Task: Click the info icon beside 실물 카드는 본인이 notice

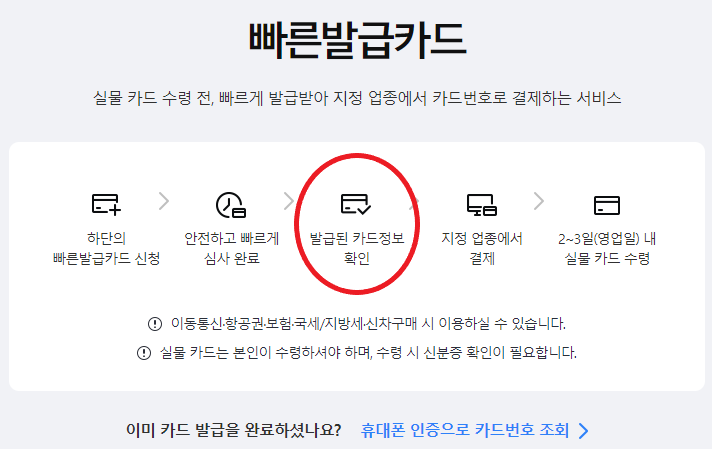Action: click(x=144, y=353)
